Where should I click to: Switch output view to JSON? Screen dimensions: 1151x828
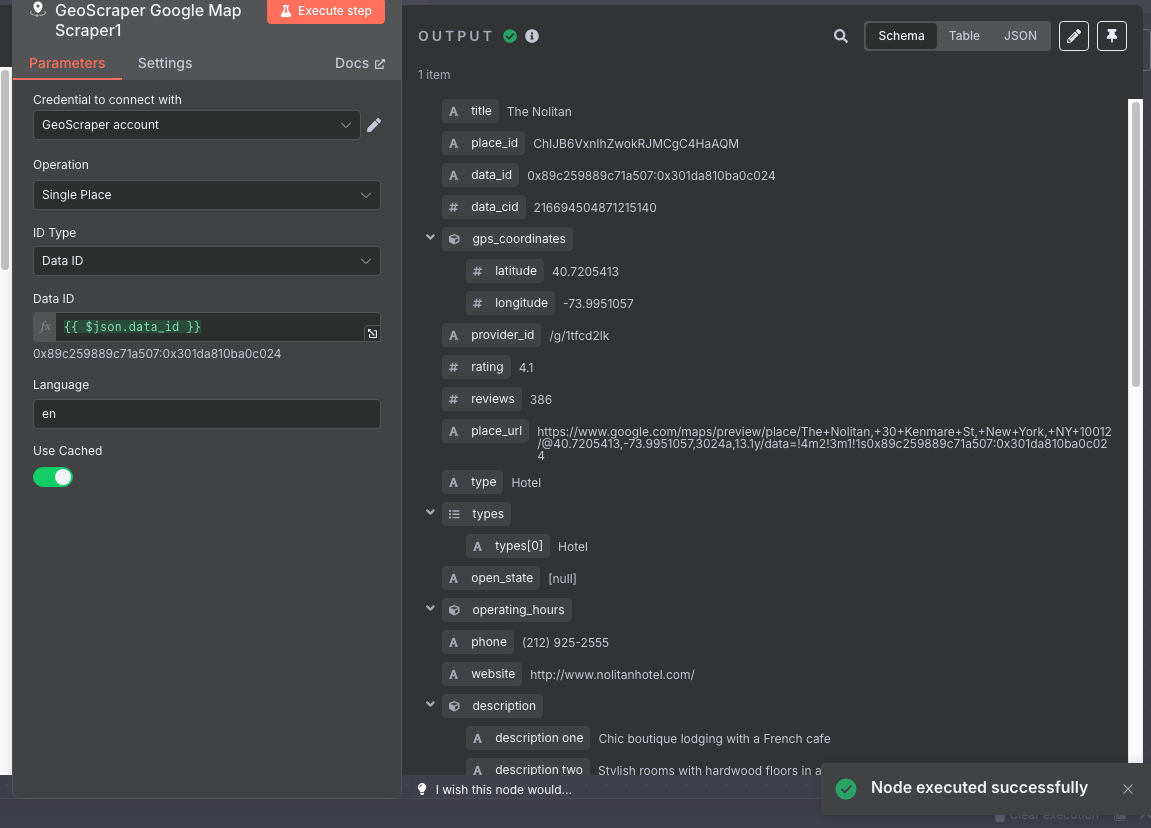click(1020, 36)
